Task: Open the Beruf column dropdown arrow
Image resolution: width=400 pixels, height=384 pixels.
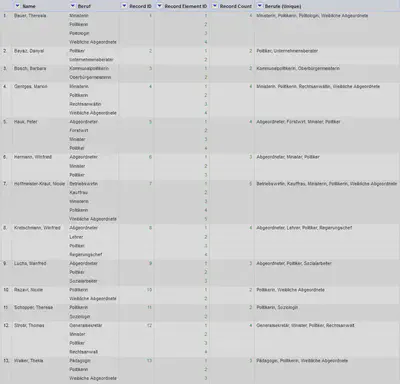Action: [x=73, y=6]
